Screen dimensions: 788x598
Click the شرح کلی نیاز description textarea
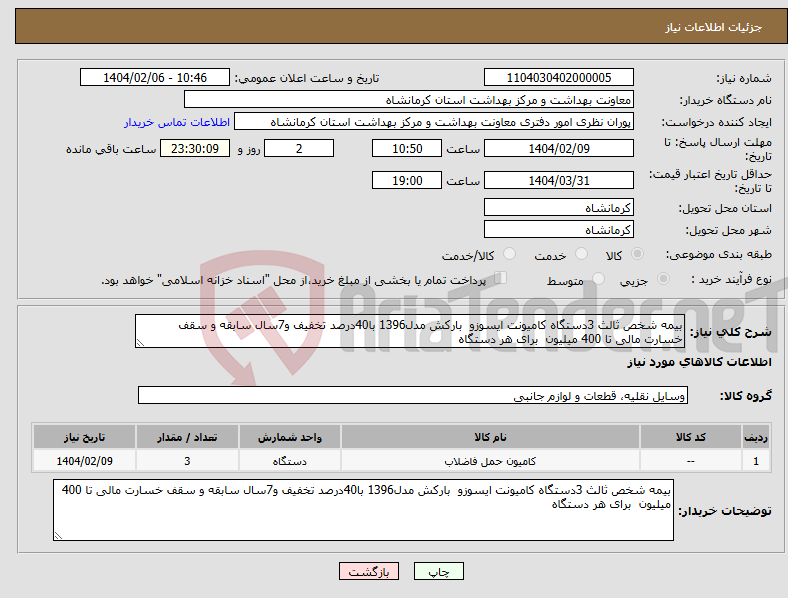click(410, 331)
